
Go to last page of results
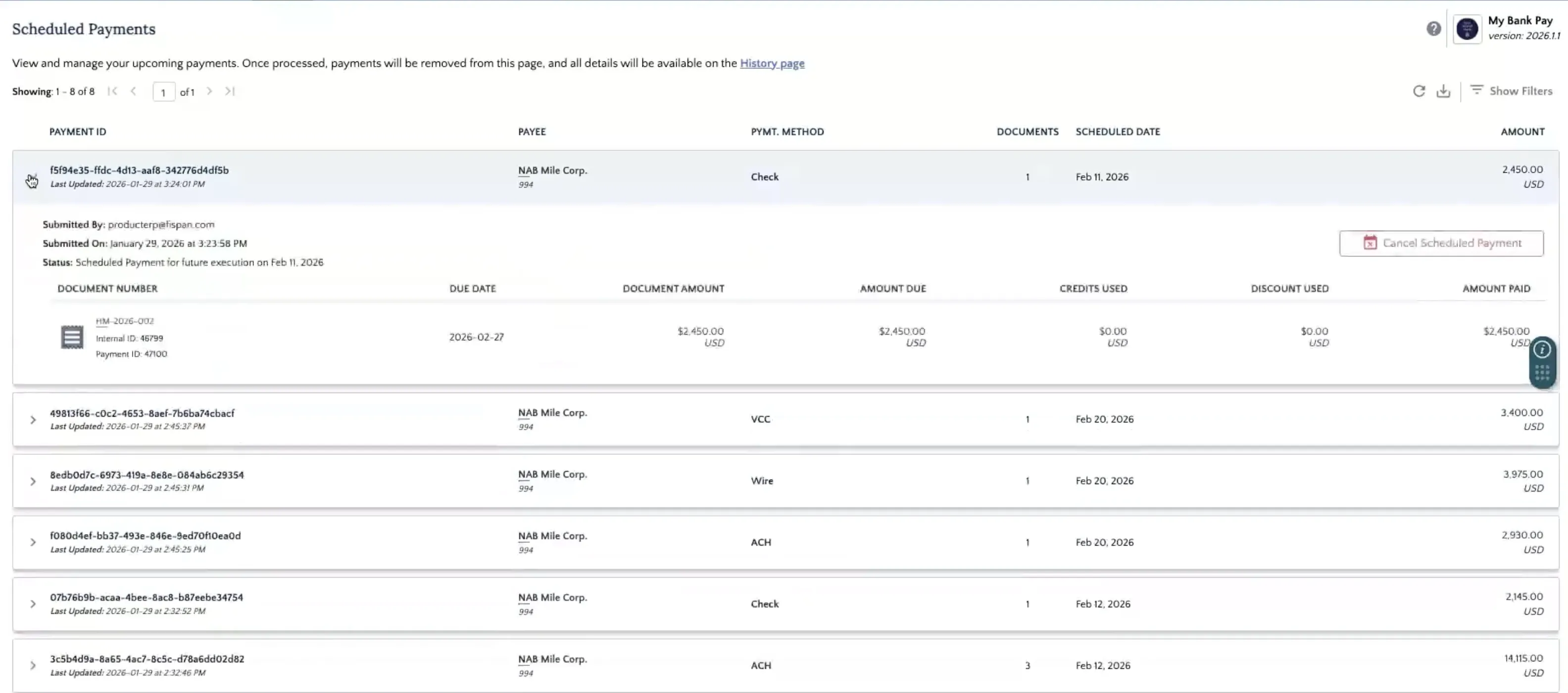[230, 92]
